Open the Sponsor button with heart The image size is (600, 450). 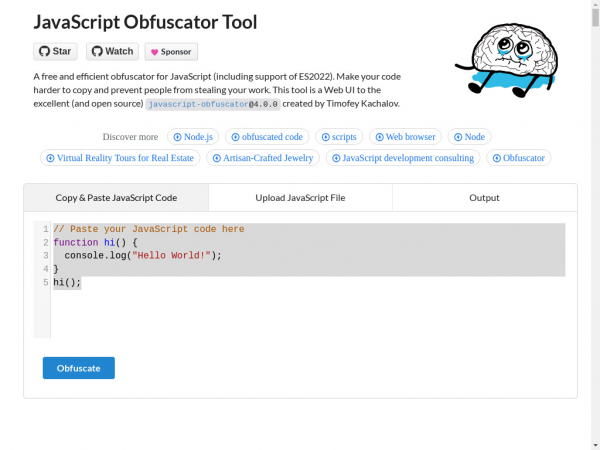pyautogui.click(x=171, y=52)
